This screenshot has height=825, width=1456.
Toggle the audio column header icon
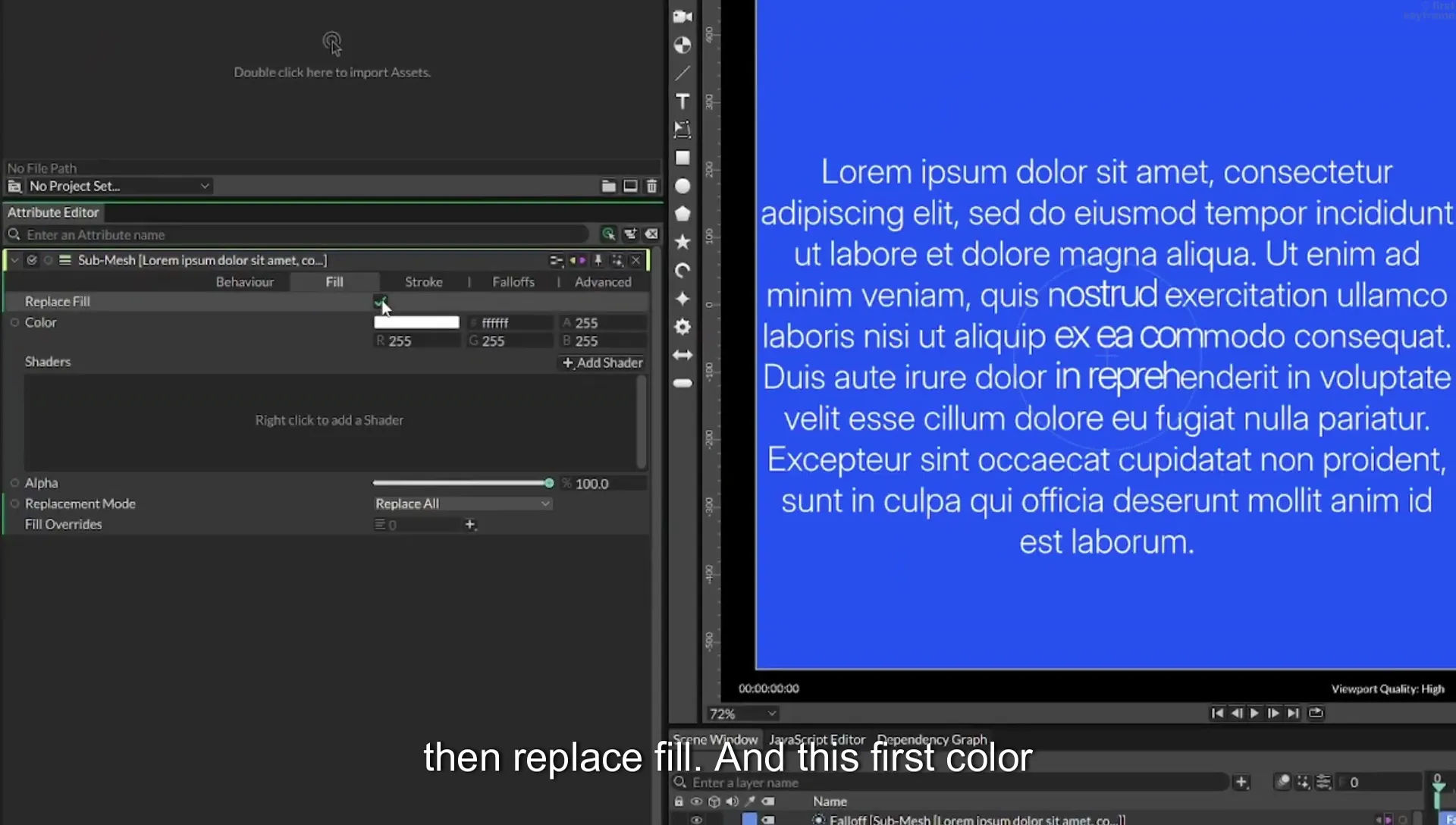[732, 801]
